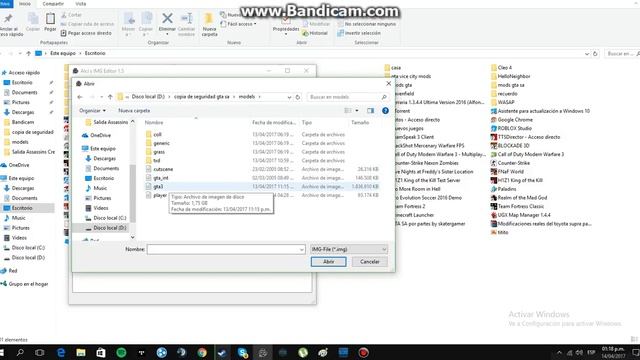Switch to Compartir ribbon tab

point(53,4)
